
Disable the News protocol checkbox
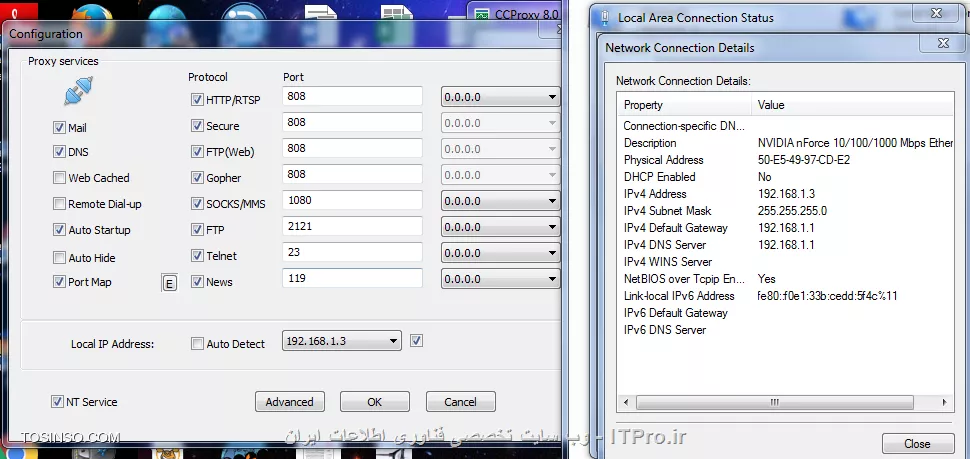pyautogui.click(x=197, y=282)
